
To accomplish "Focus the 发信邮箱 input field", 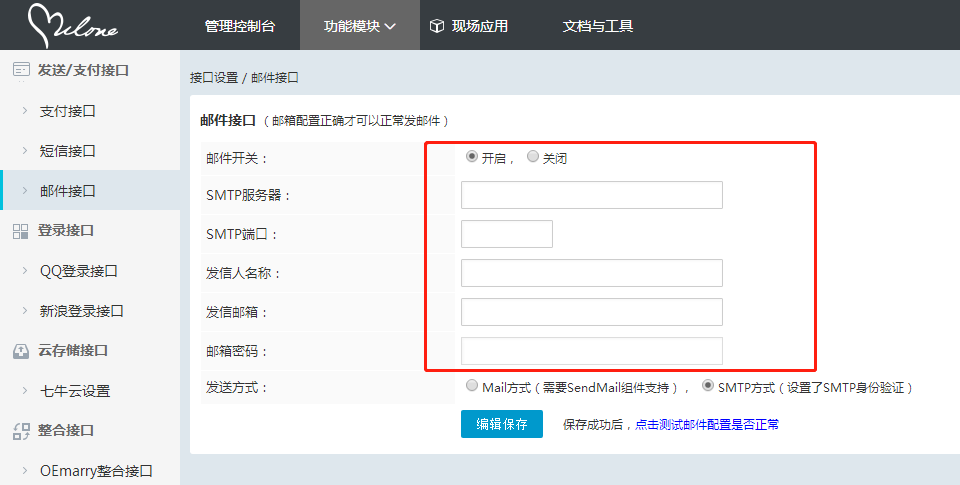I will 592,312.
